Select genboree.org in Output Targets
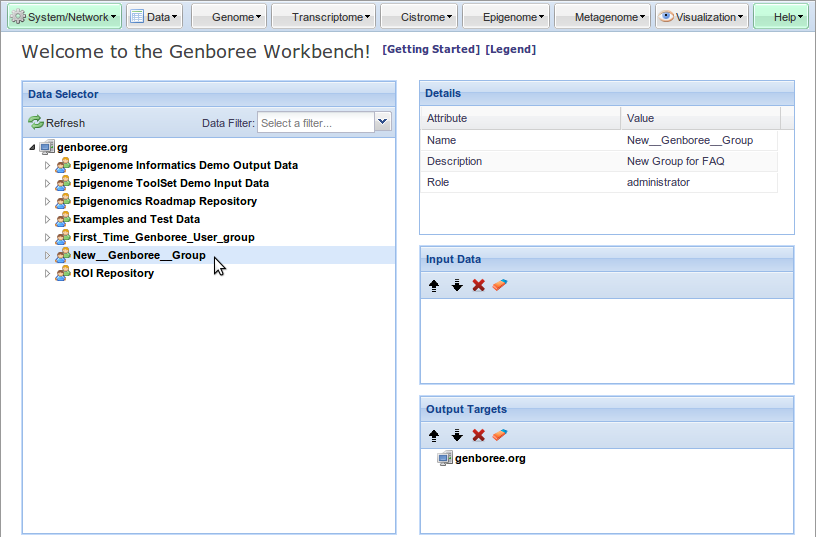The image size is (816, 537). [489, 459]
